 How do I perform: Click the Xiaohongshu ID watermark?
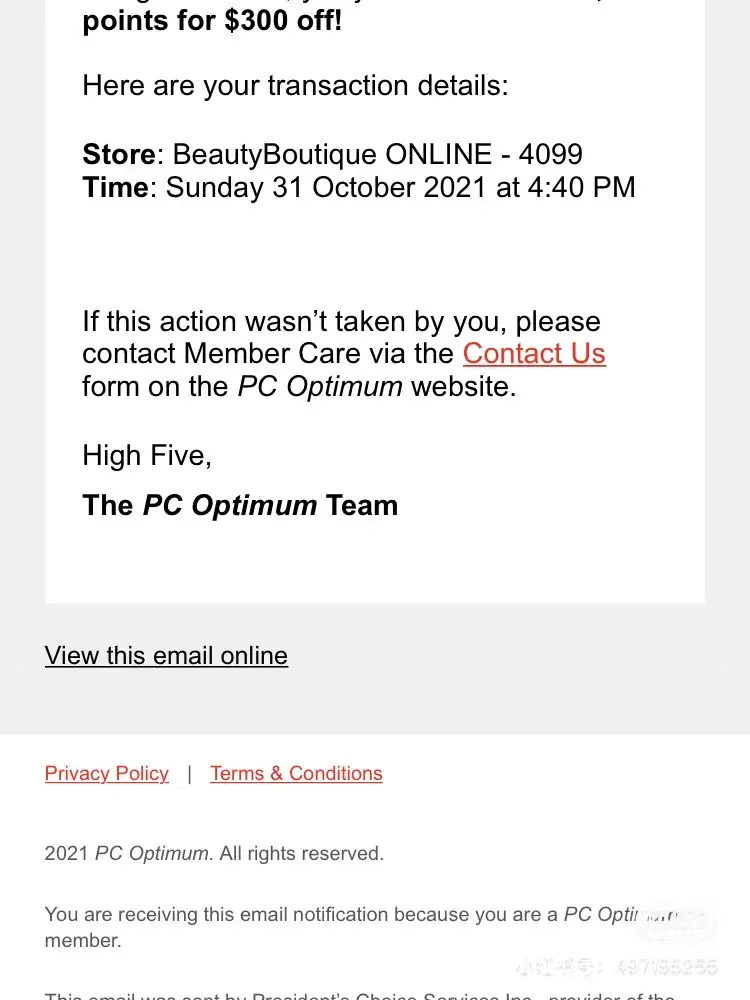(617, 967)
